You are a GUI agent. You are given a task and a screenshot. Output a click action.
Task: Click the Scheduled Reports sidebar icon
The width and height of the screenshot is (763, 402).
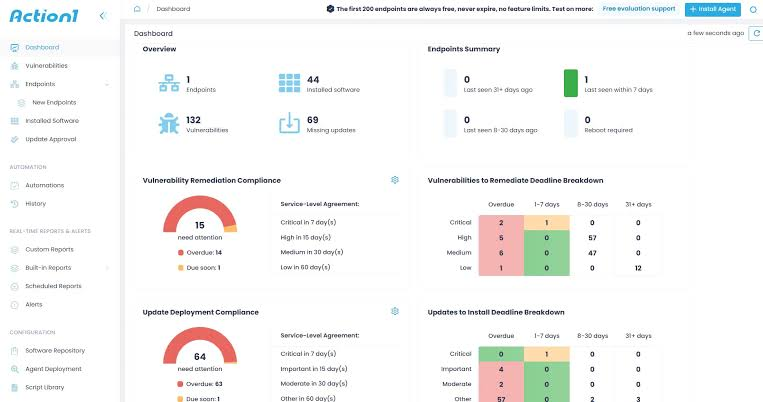tap(15, 286)
